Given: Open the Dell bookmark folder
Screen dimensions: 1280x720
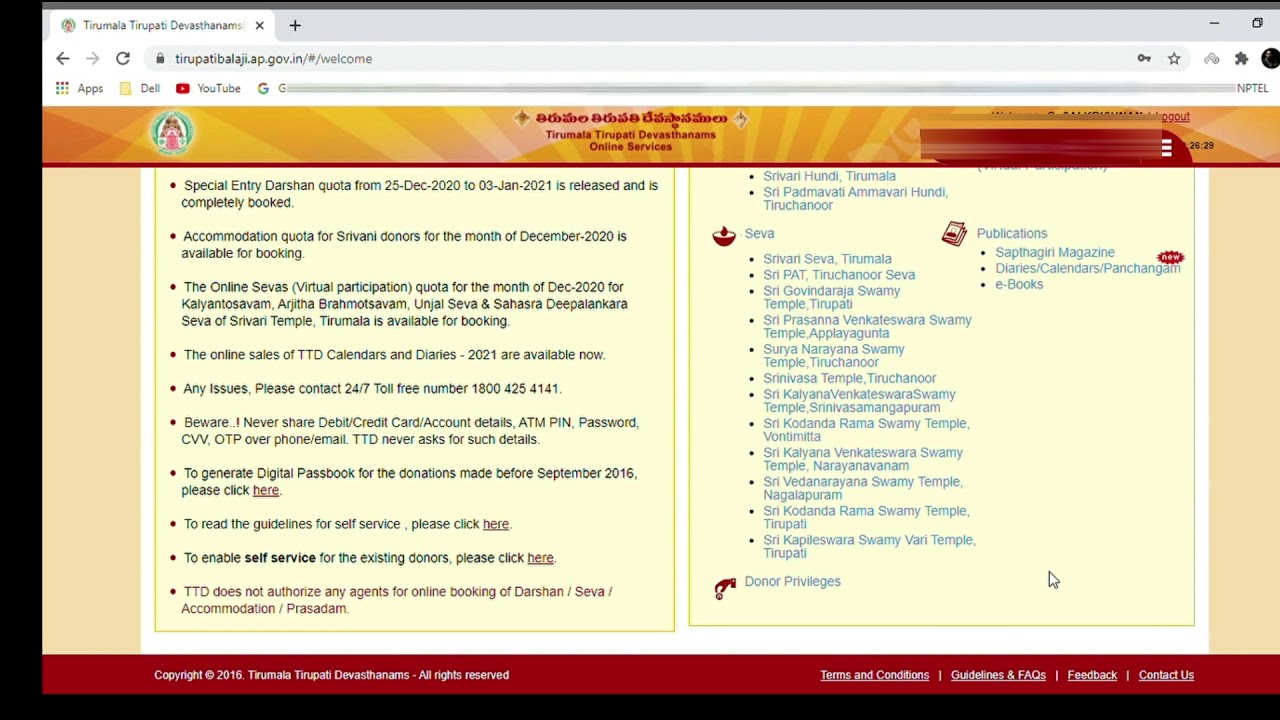Looking at the screenshot, I should point(140,88).
